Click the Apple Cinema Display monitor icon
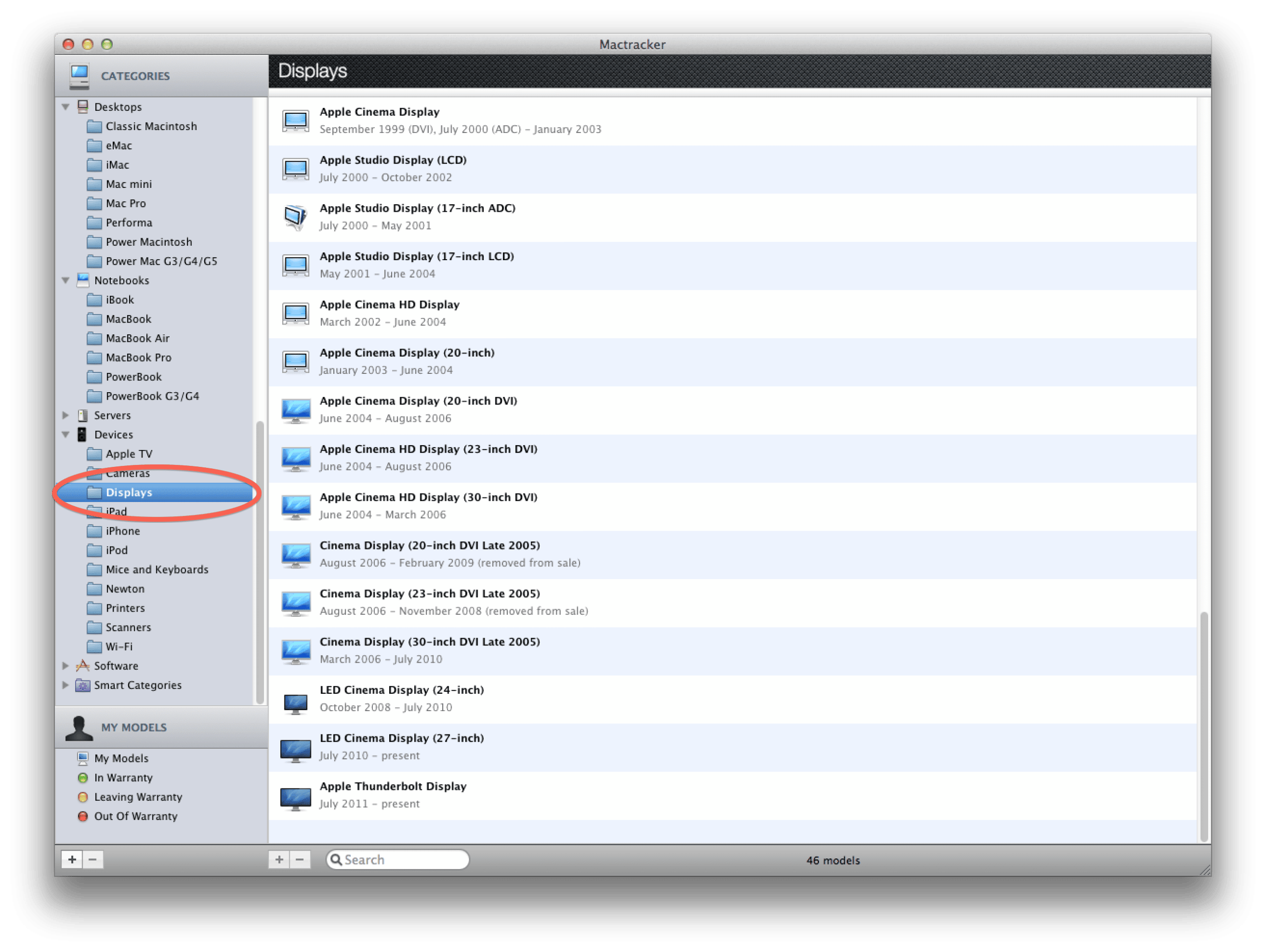This screenshot has width=1266, height=952. pyautogui.click(x=296, y=121)
